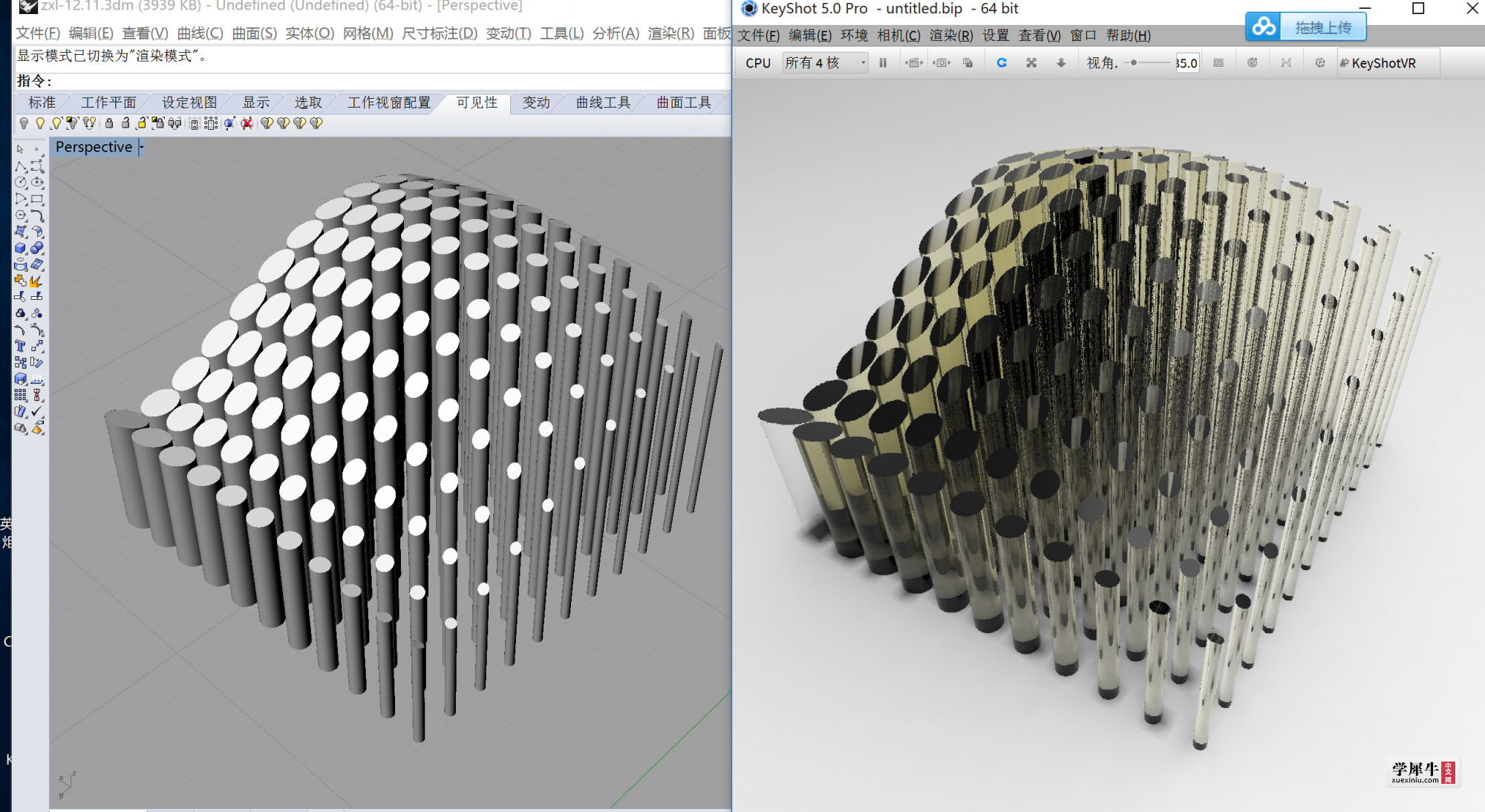Open Rhino 尺寸标注(D) menu
Screen dimensions: 1485x812
[440, 33]
